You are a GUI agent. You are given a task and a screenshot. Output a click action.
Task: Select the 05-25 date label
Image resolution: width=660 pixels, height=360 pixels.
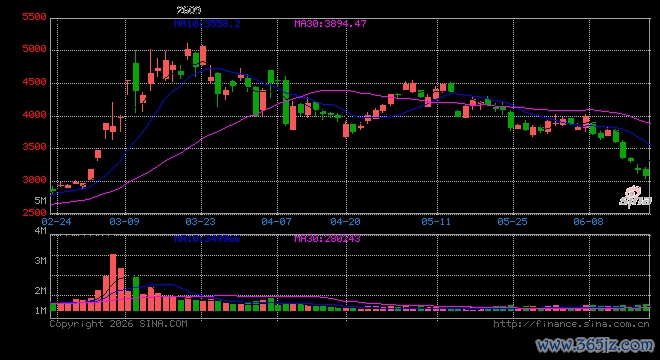[512, 221]
